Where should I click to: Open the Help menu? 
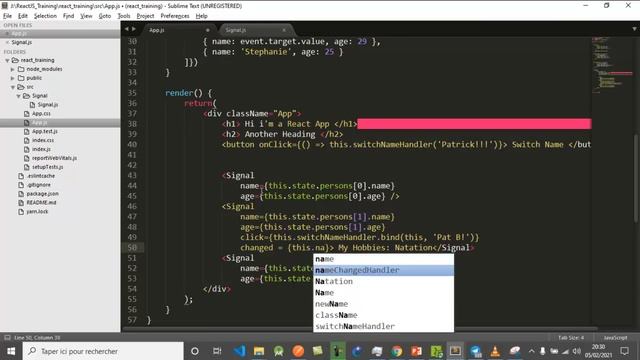202,16
